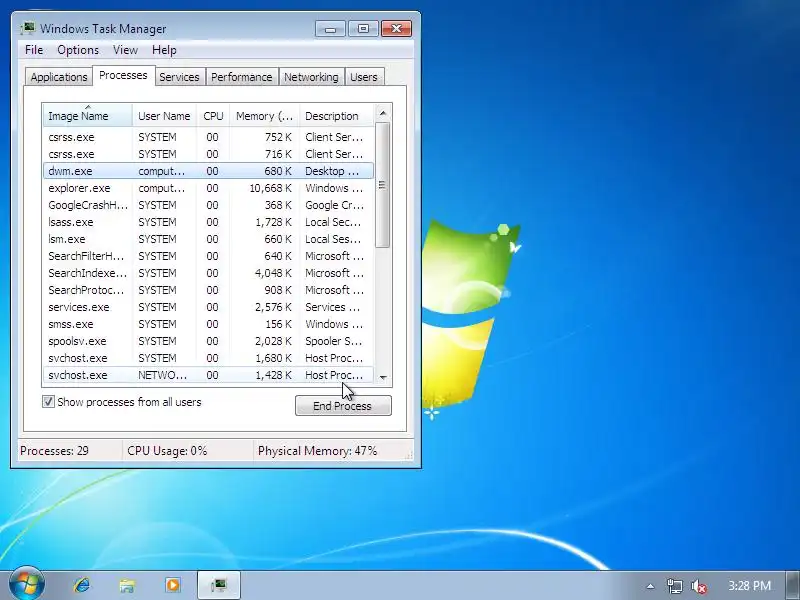Select the spoolsv.exe process
Screen dimensions: 800x600
[208, 341]
